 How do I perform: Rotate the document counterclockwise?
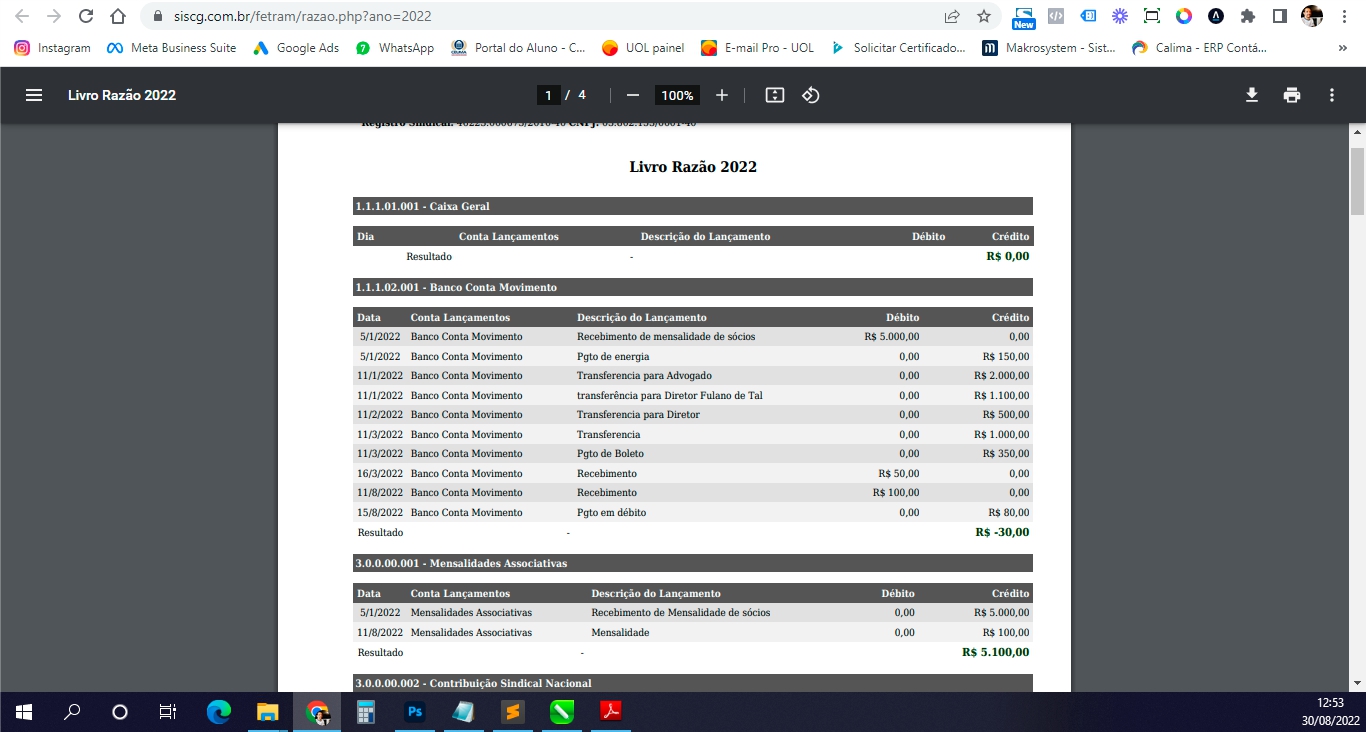[811, 95]
